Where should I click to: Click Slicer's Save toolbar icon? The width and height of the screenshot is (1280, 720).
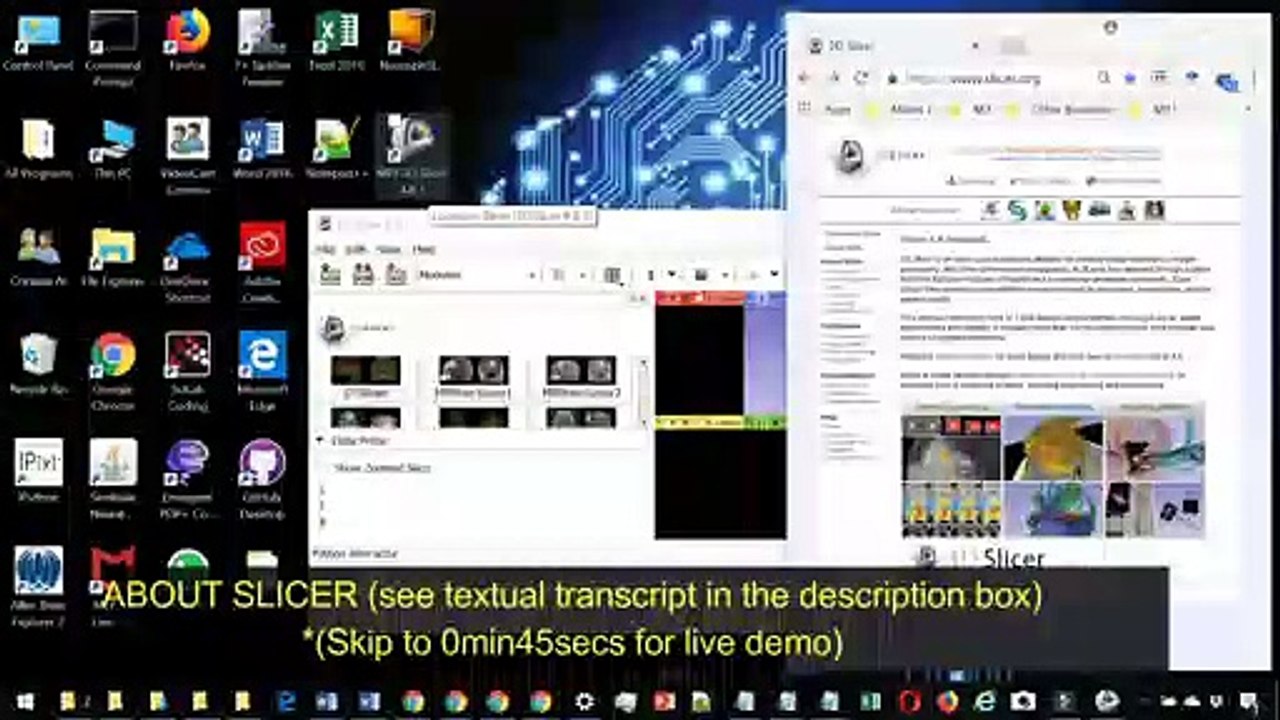(x=396, y=274)
